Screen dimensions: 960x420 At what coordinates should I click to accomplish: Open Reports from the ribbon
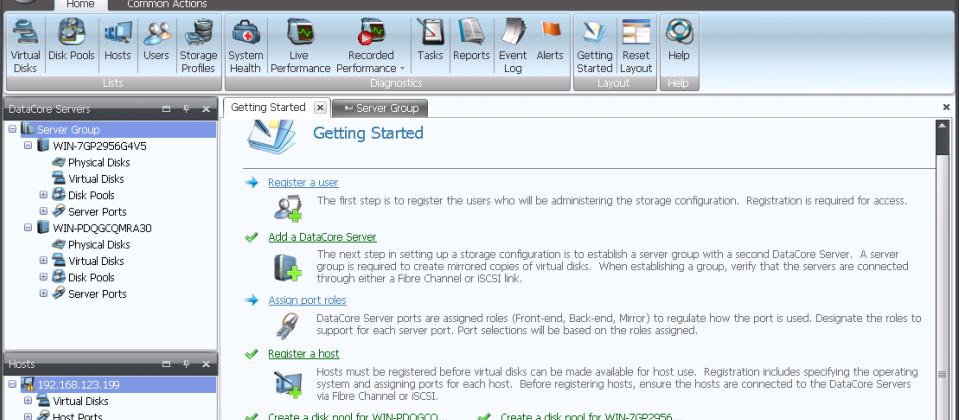(471, 40)
